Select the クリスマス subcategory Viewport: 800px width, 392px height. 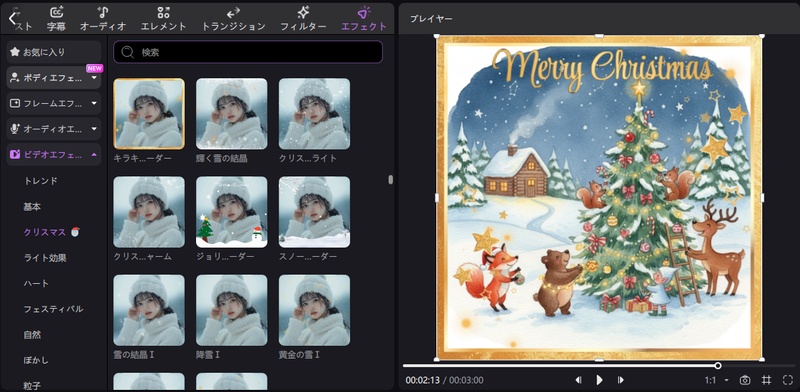click(x=45, y=232)
